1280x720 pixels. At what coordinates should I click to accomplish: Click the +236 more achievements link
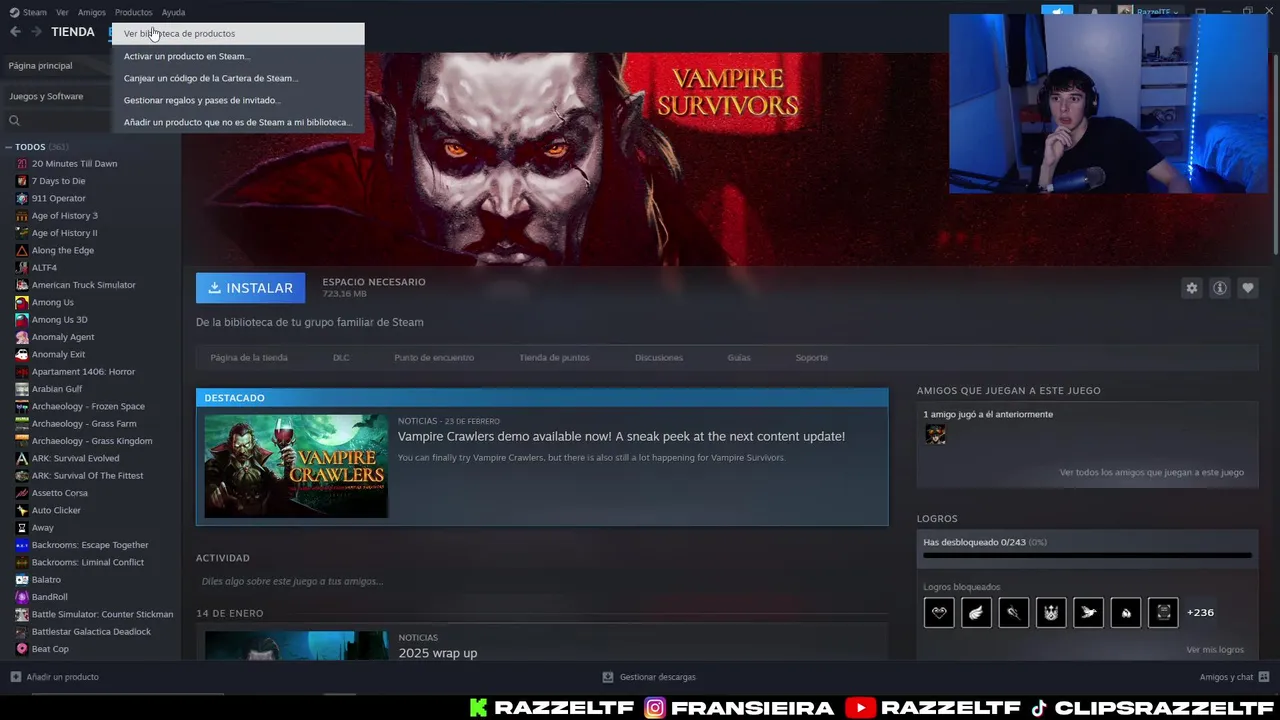pyautogui.click(x=1200, y=613)
